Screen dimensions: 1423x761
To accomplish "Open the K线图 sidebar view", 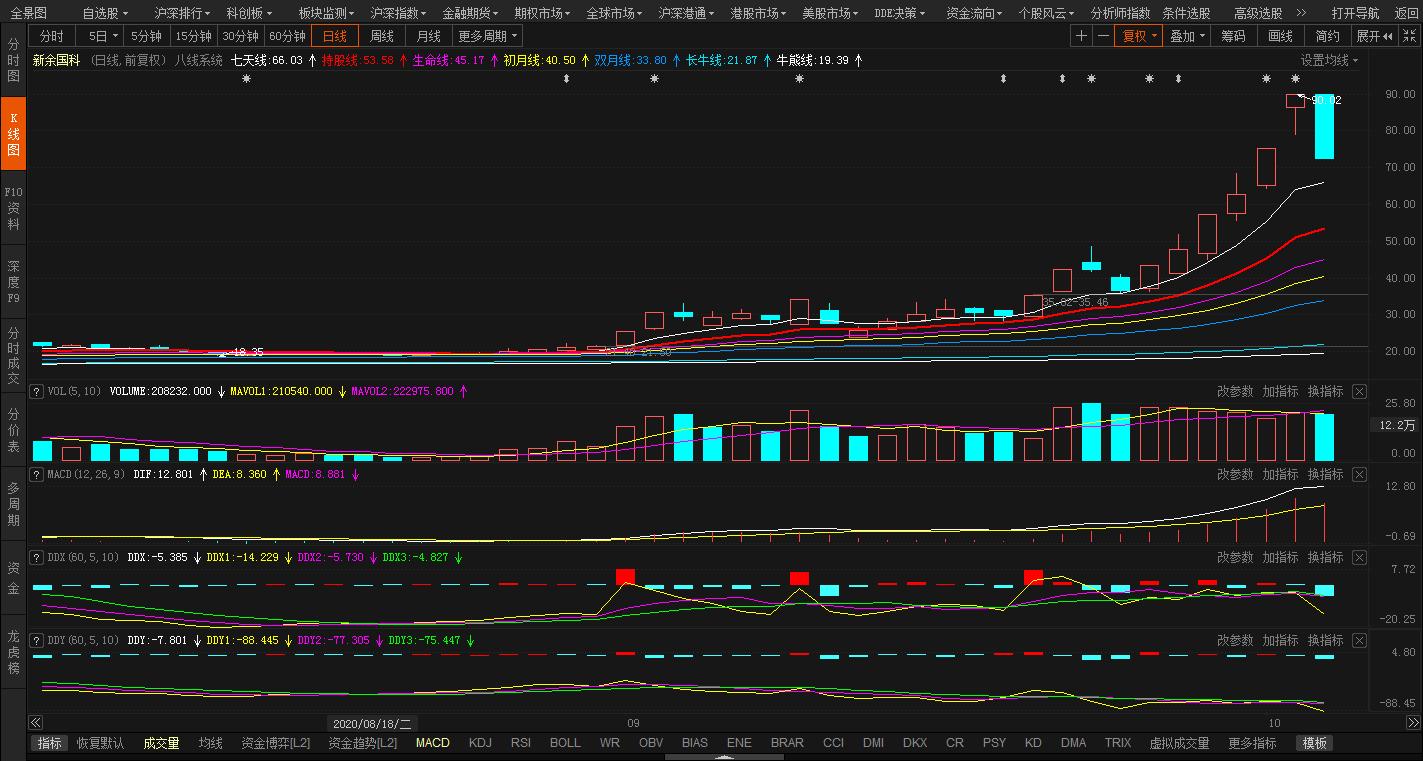I will coord(13,133).
